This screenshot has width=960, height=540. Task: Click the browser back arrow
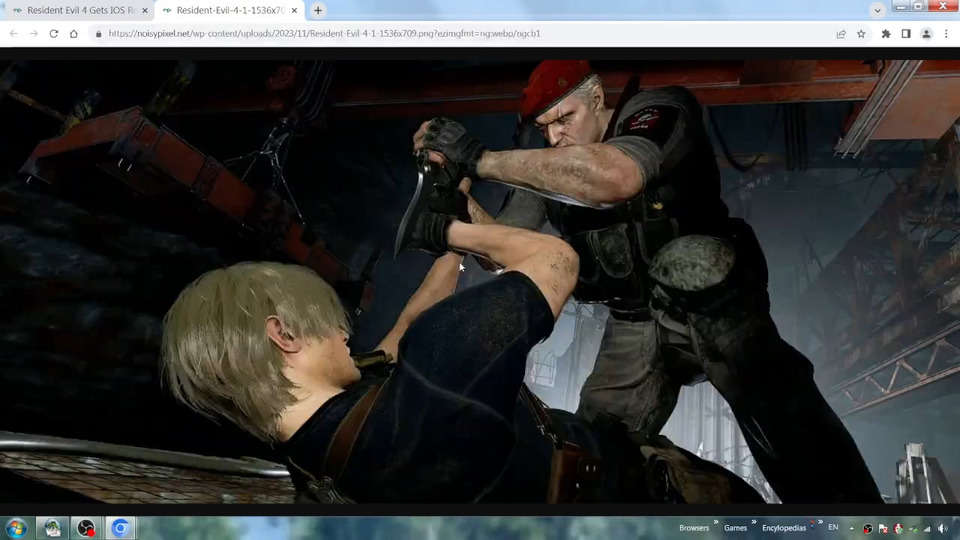click(x=13, y=34)
